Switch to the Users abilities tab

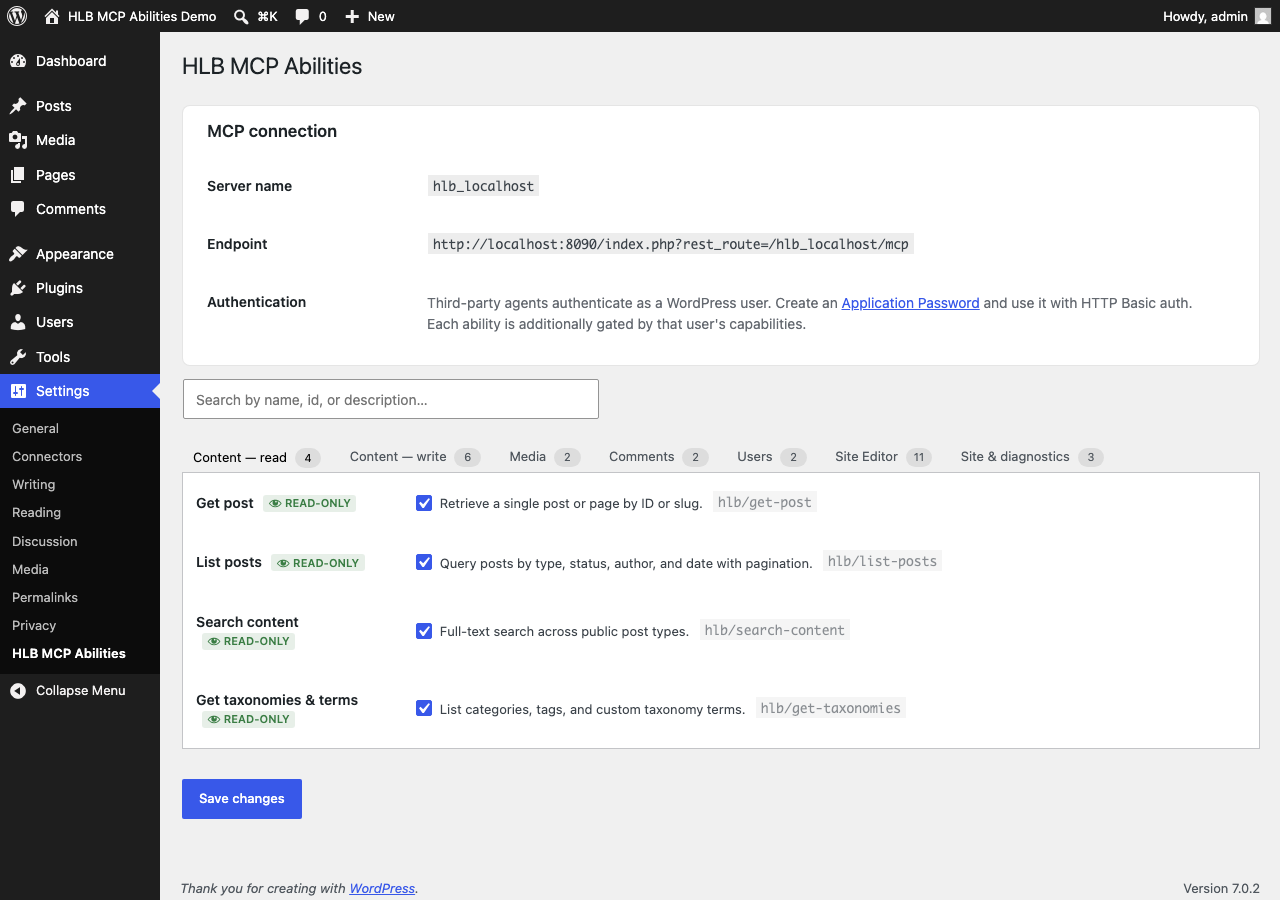[772, 457]
